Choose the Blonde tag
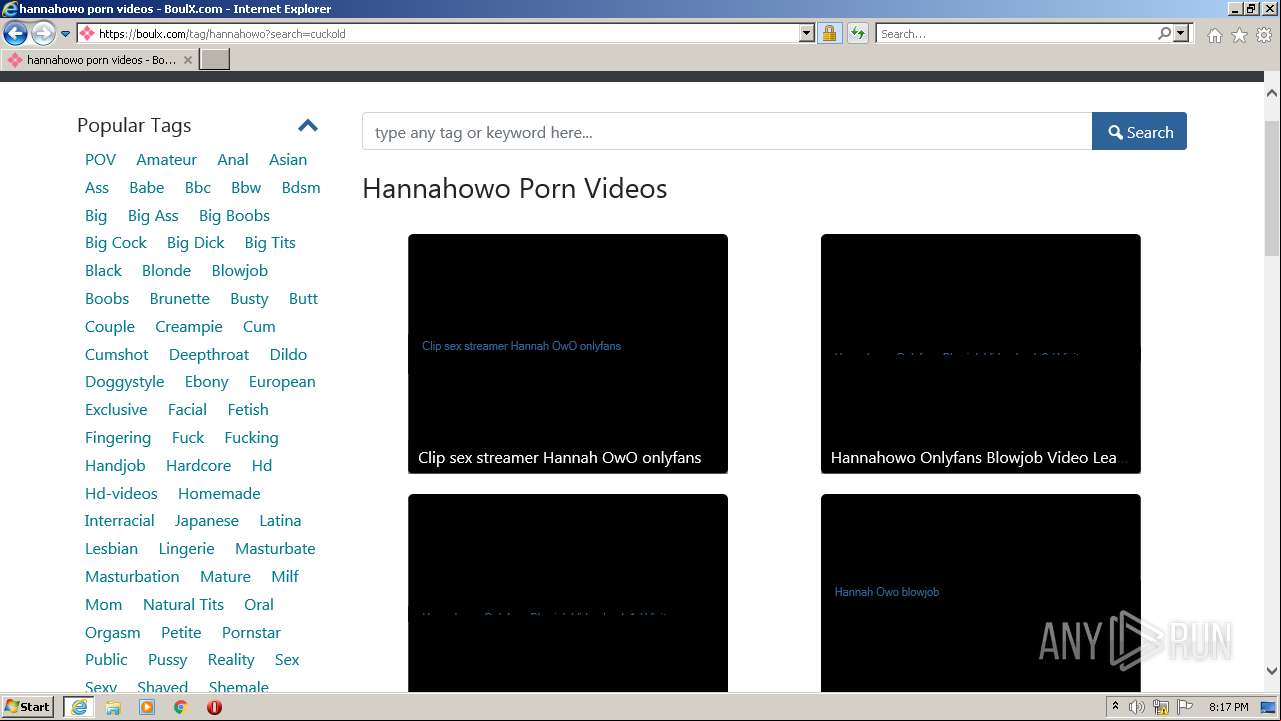The width and height of the screenshot is (1281, 721). tap(167, 271)
